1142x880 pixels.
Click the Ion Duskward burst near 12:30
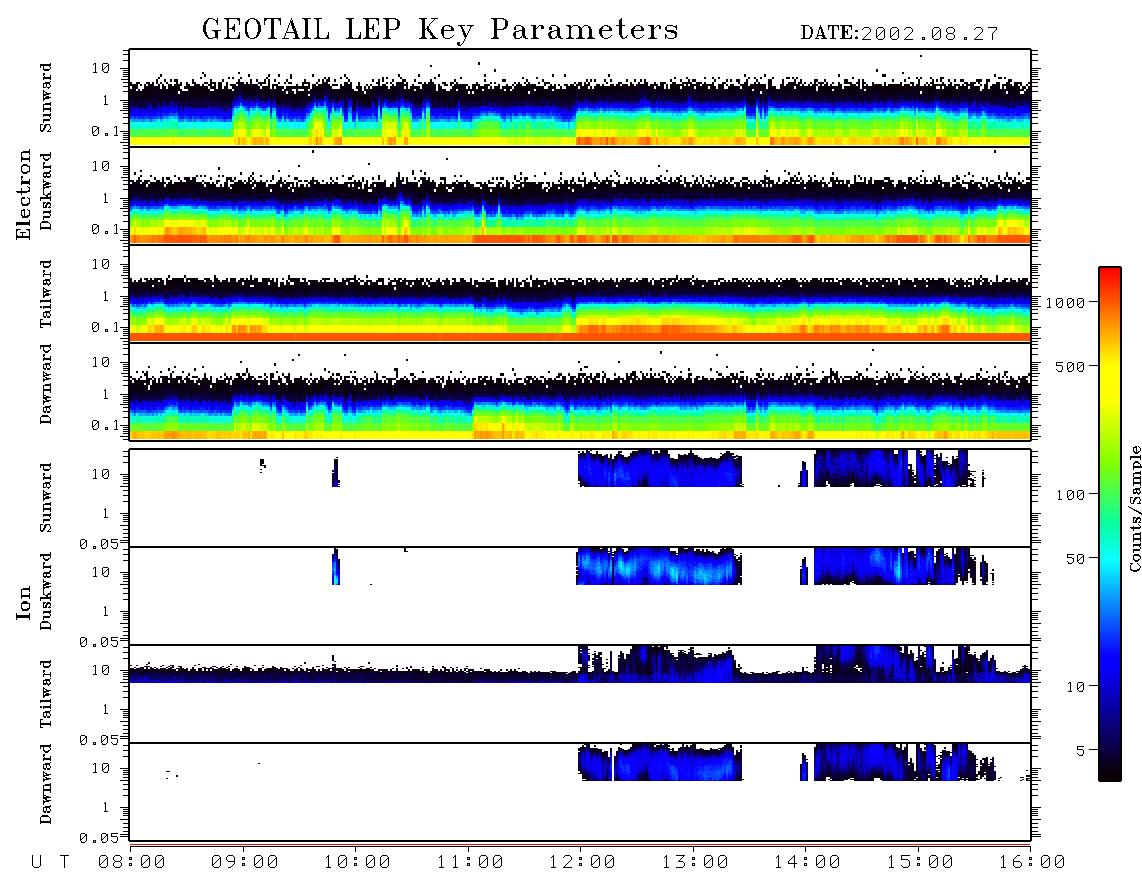(658, 566)
